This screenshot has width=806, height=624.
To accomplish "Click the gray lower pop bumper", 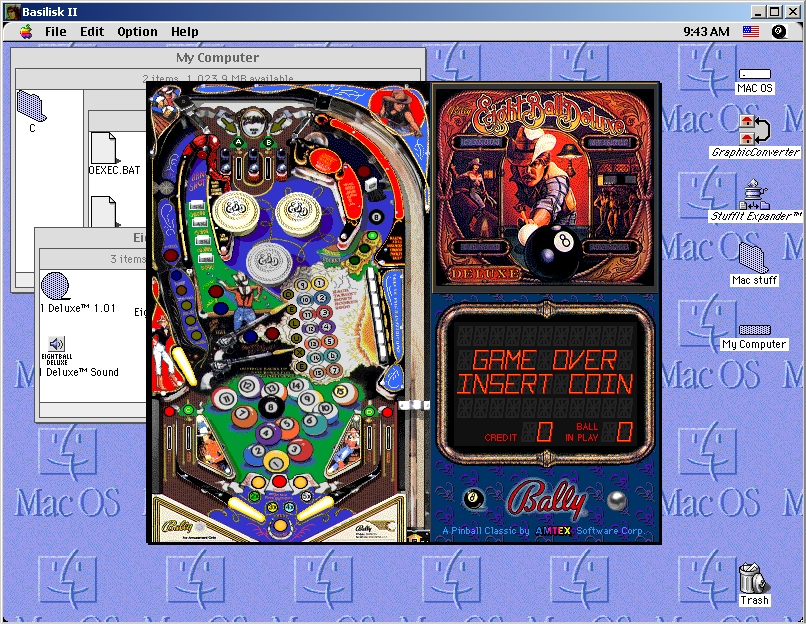I will coord(268,262).
